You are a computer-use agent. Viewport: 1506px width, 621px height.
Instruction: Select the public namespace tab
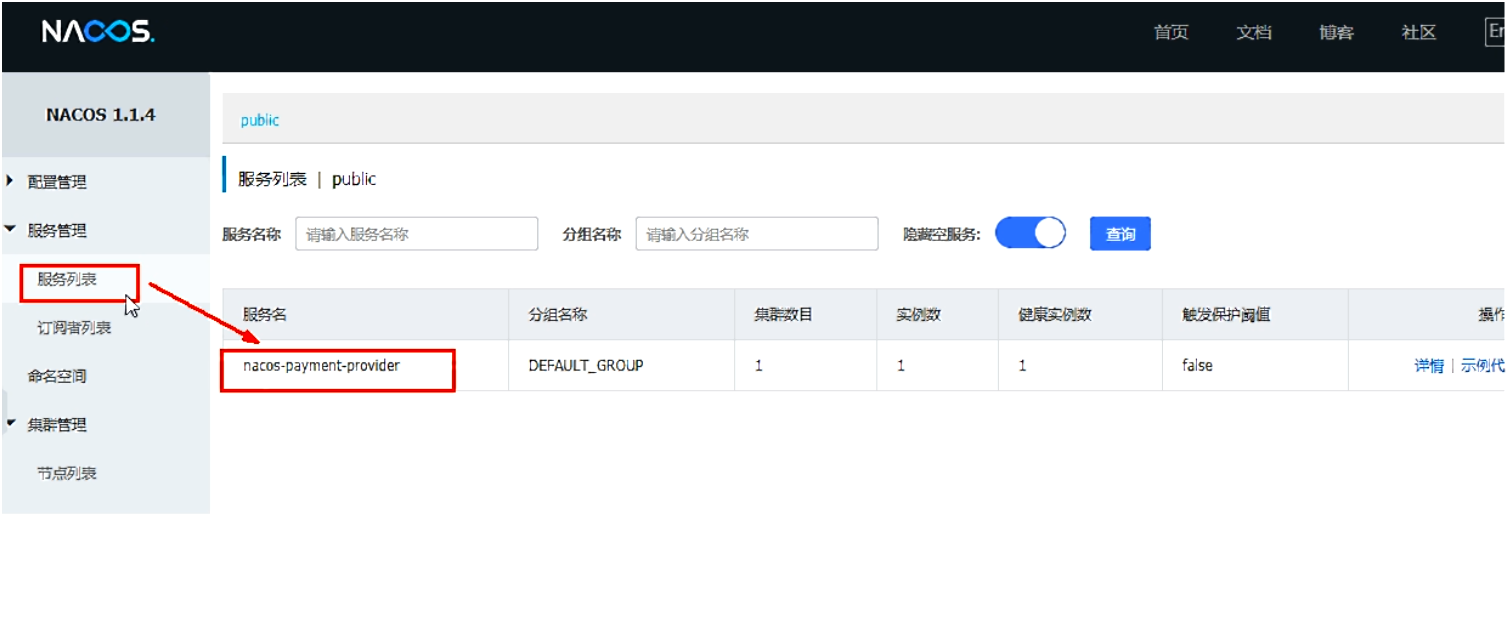(258, 119)
